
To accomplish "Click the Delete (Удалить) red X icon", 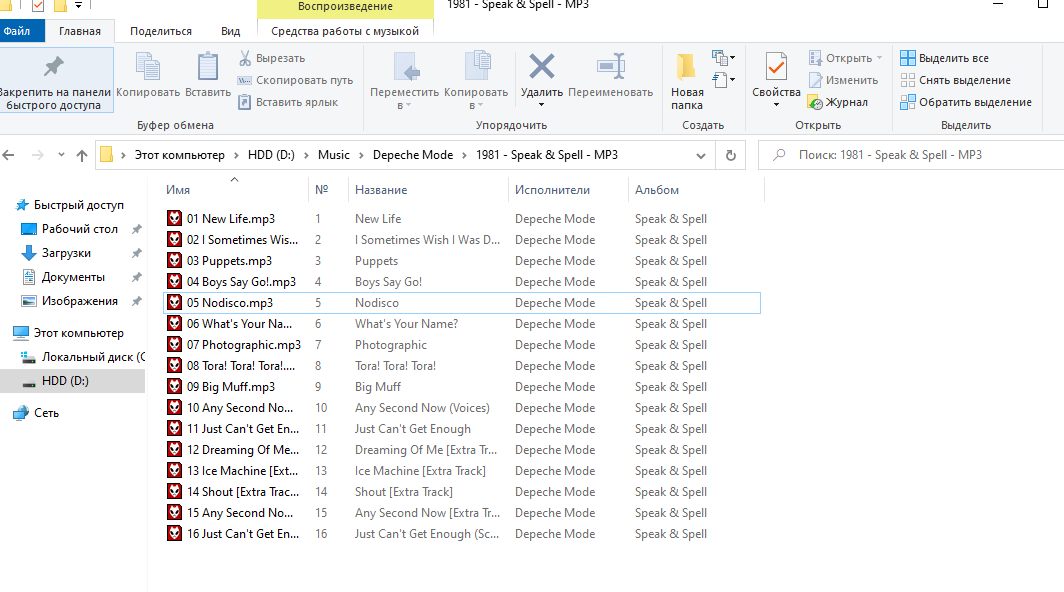I will click(x=541, y=67).
